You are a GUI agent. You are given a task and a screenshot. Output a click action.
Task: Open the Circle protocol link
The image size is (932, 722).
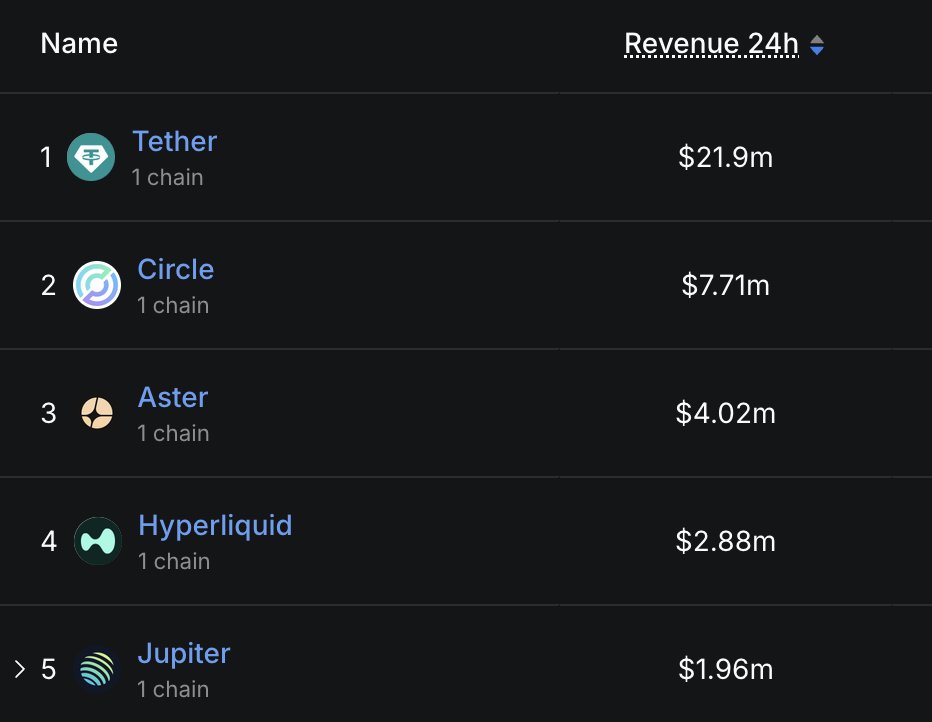coord(176,269)
